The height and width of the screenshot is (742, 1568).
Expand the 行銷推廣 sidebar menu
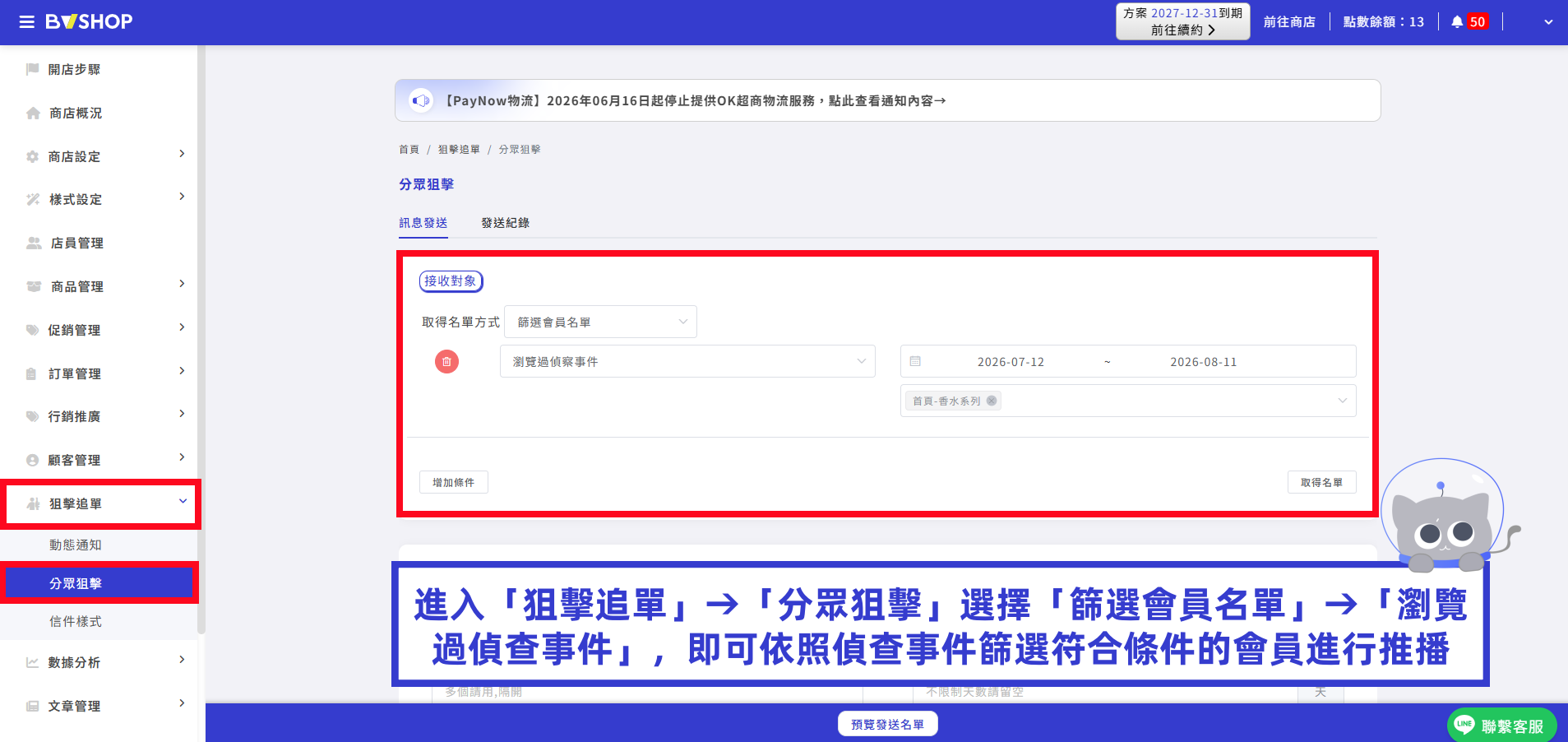pyautogui.click(x=182, y=414)
